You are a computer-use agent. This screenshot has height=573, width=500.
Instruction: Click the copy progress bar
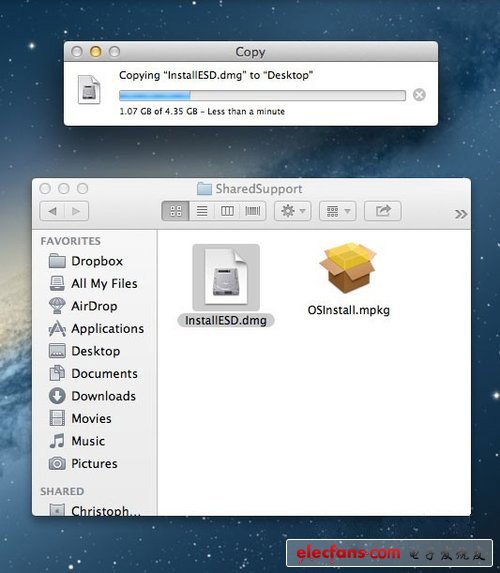point(262,96)
